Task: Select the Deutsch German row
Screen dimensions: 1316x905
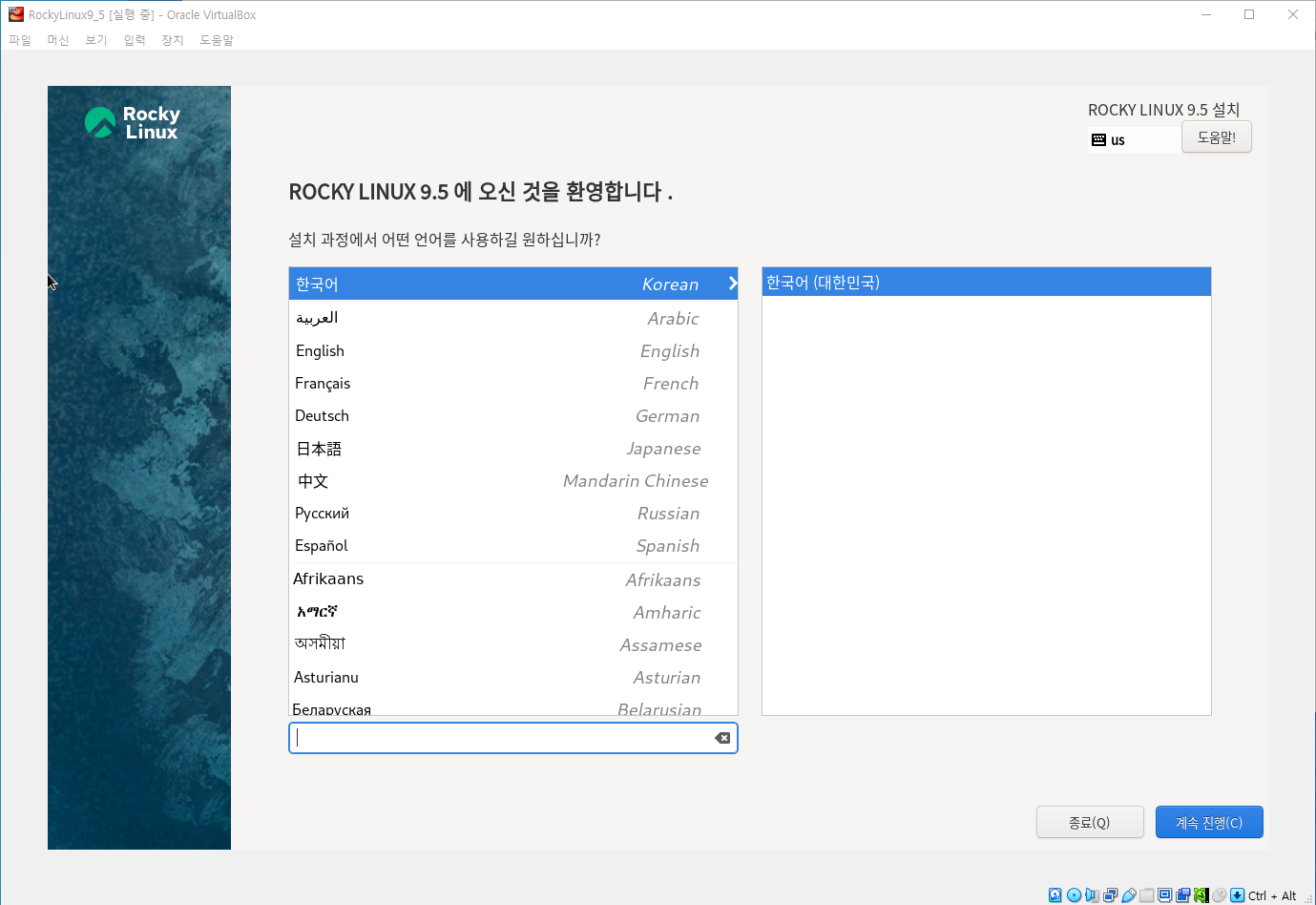Action: point(513,415)
